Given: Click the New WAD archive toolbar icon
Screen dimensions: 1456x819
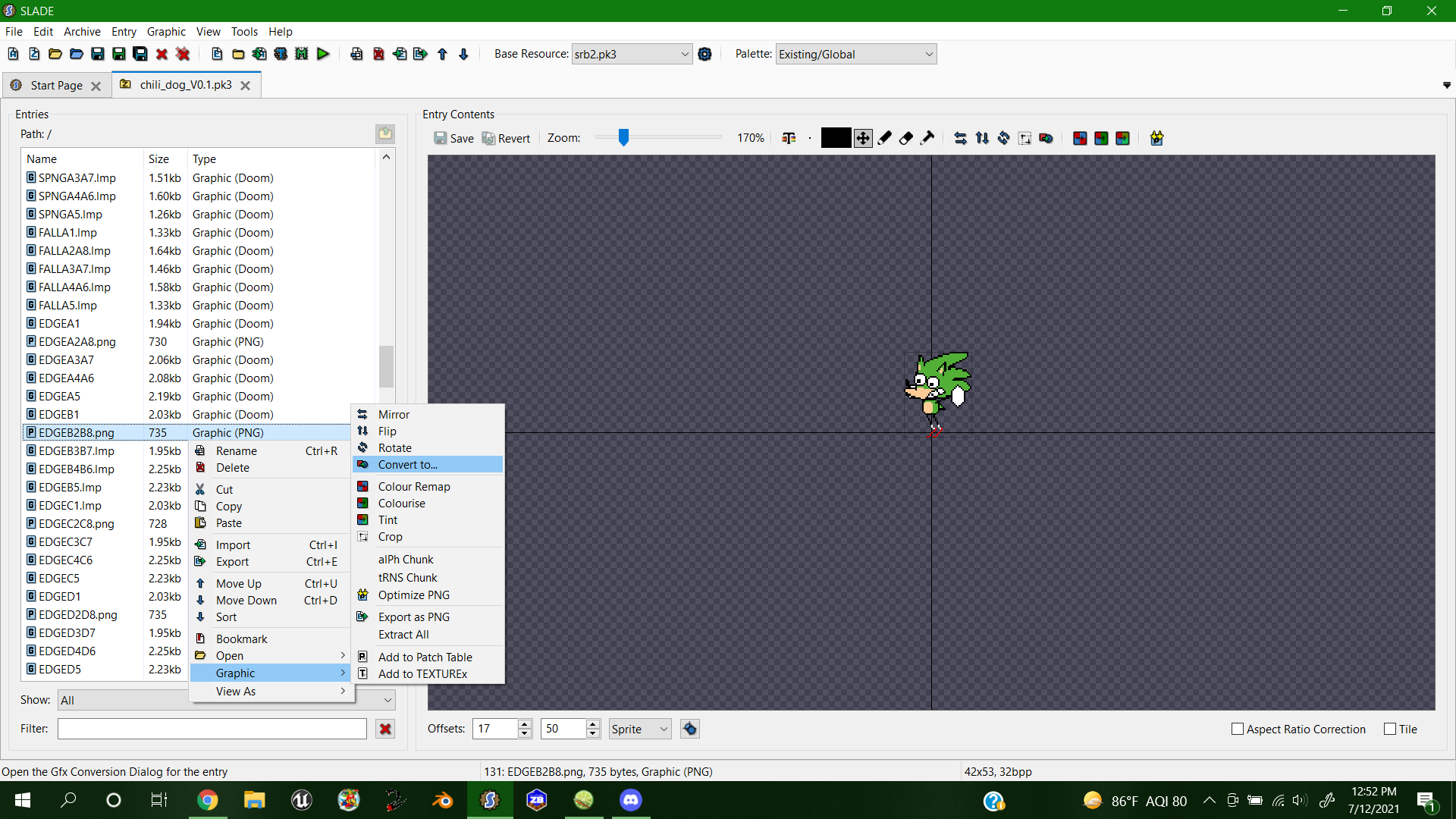Looking at the screenshot, I should click(x=13, y=54).
